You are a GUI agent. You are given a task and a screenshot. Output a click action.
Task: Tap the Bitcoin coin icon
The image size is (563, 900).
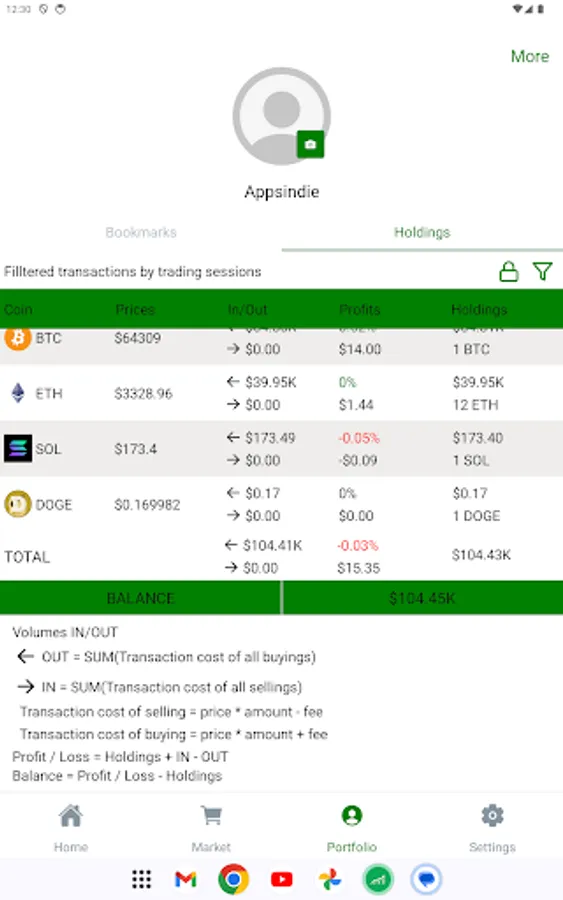pos(18,338)
